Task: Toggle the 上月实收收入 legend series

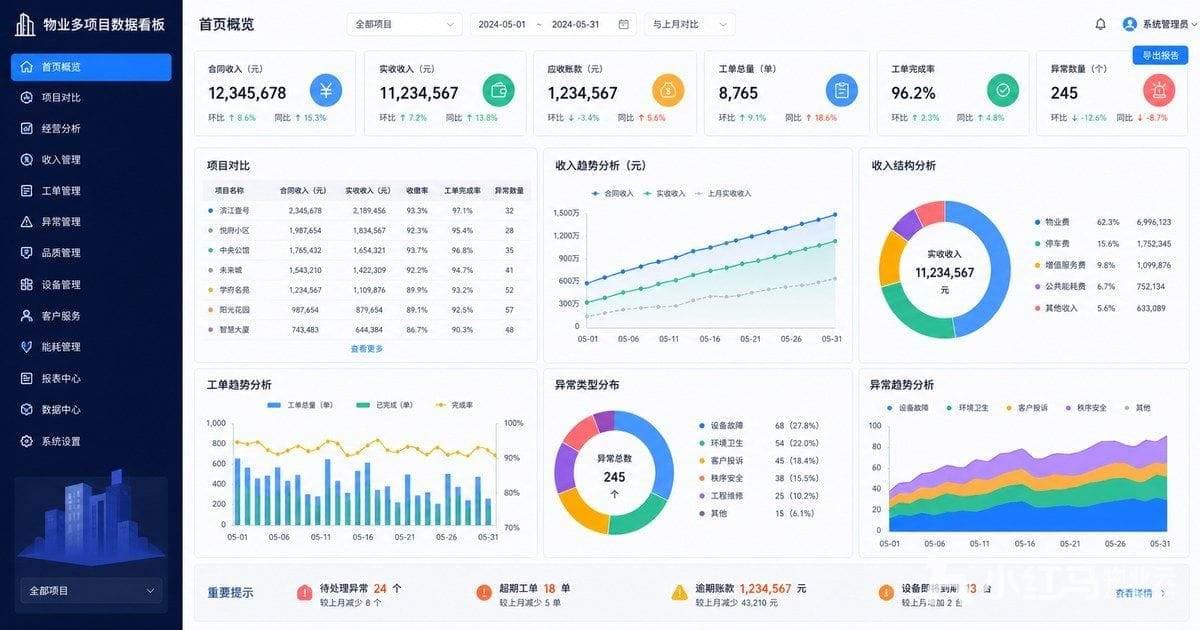Action: click(x=723, y=193)
